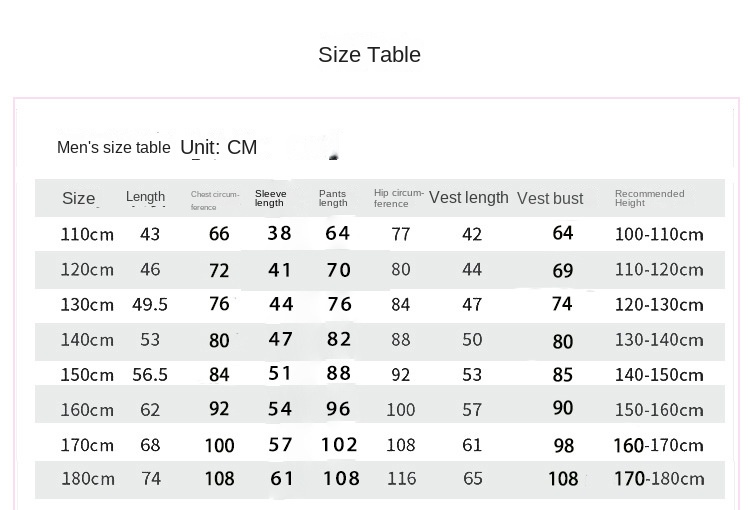Select the 'Recommended Height' column header
The height and width of the screenshot is (510, 750).
point(650,198)
